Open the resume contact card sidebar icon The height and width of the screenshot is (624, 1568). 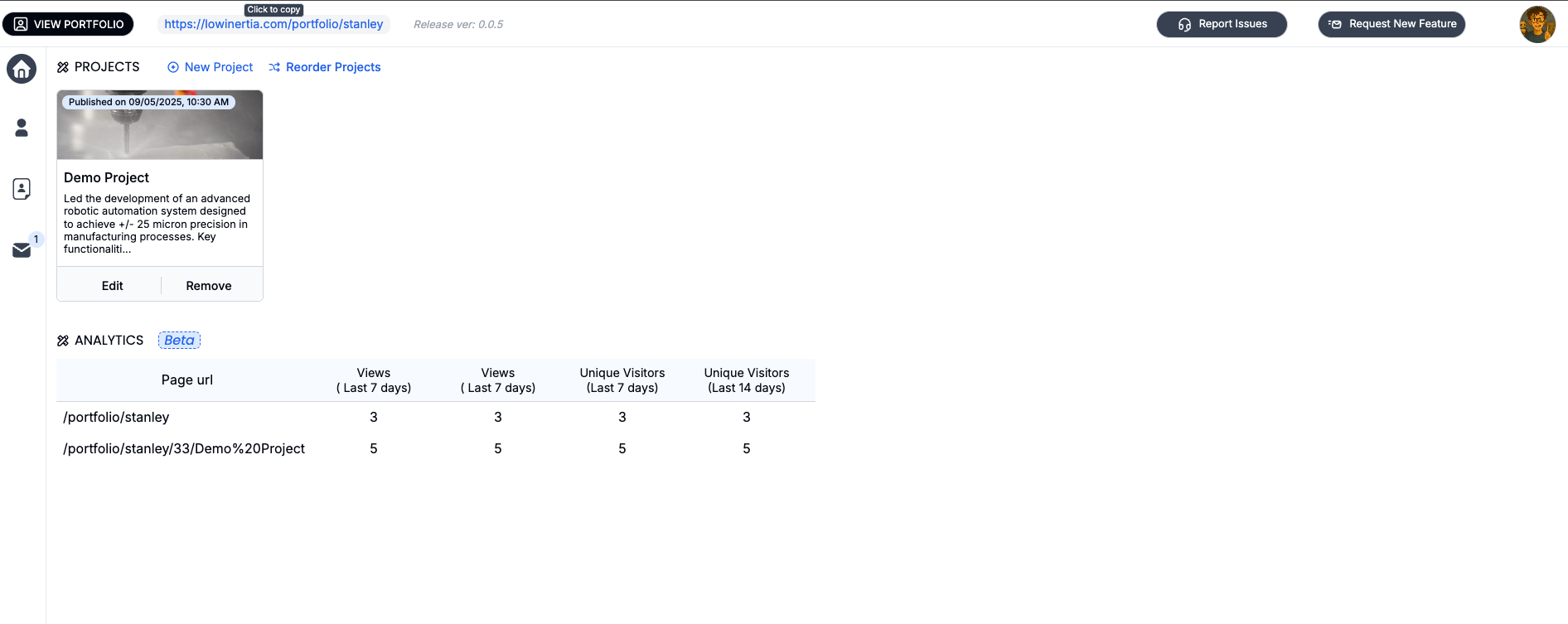point(22,189)
